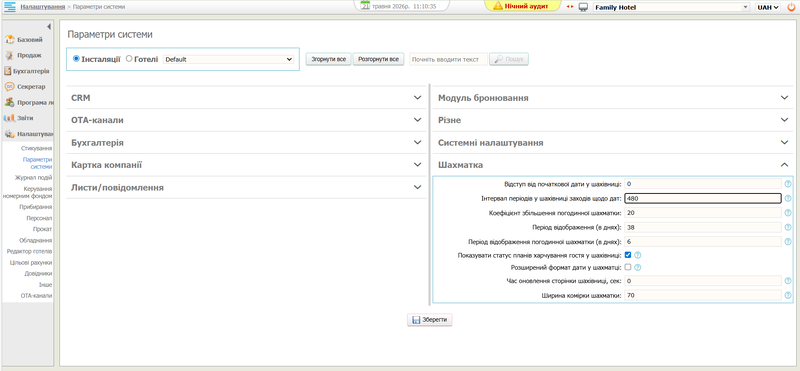800x371 pixels.
Task: Open Стикування in the sidebar submenu
Action: 37,149
